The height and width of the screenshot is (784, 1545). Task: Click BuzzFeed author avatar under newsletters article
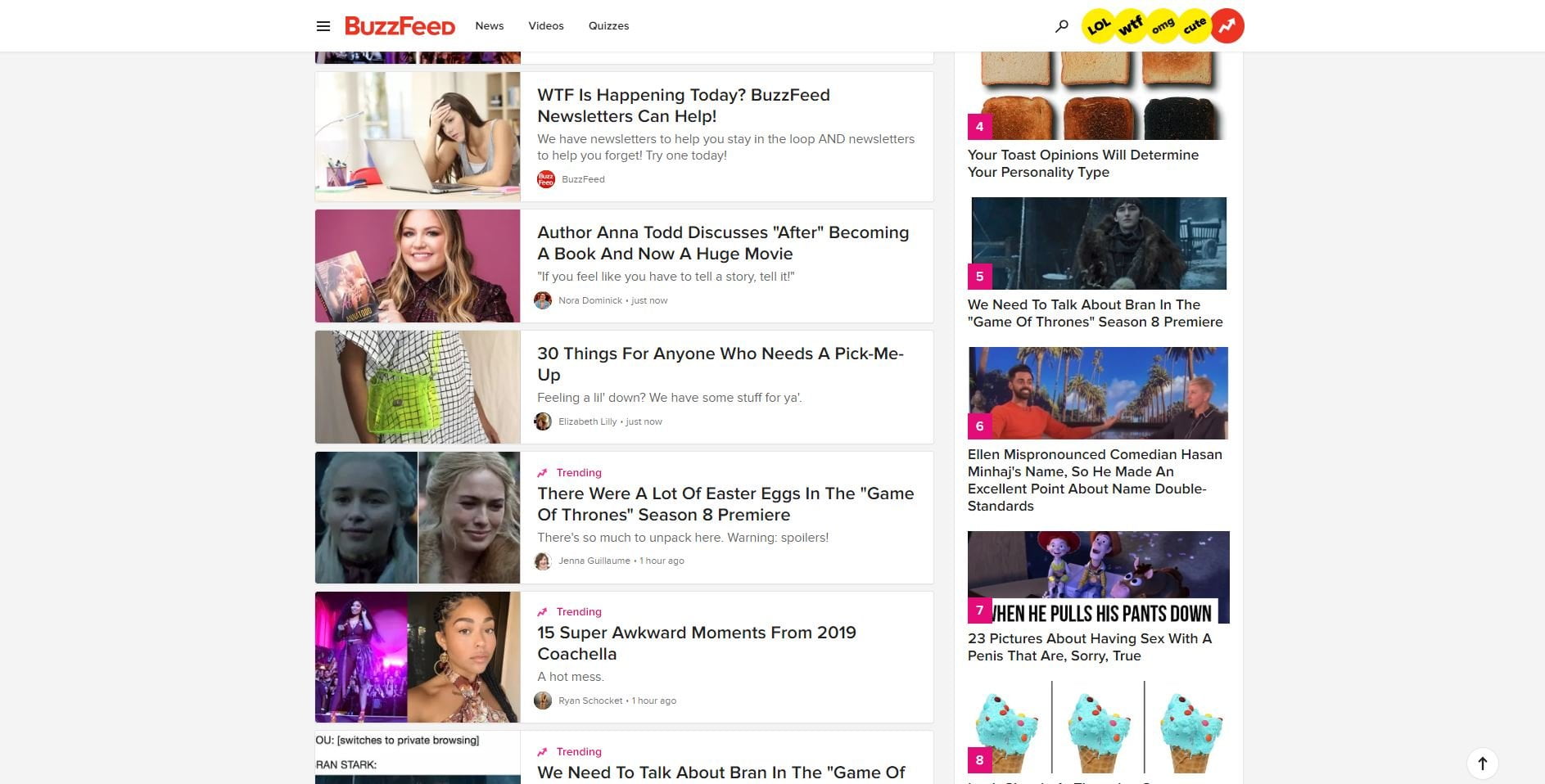coord(546,179)
